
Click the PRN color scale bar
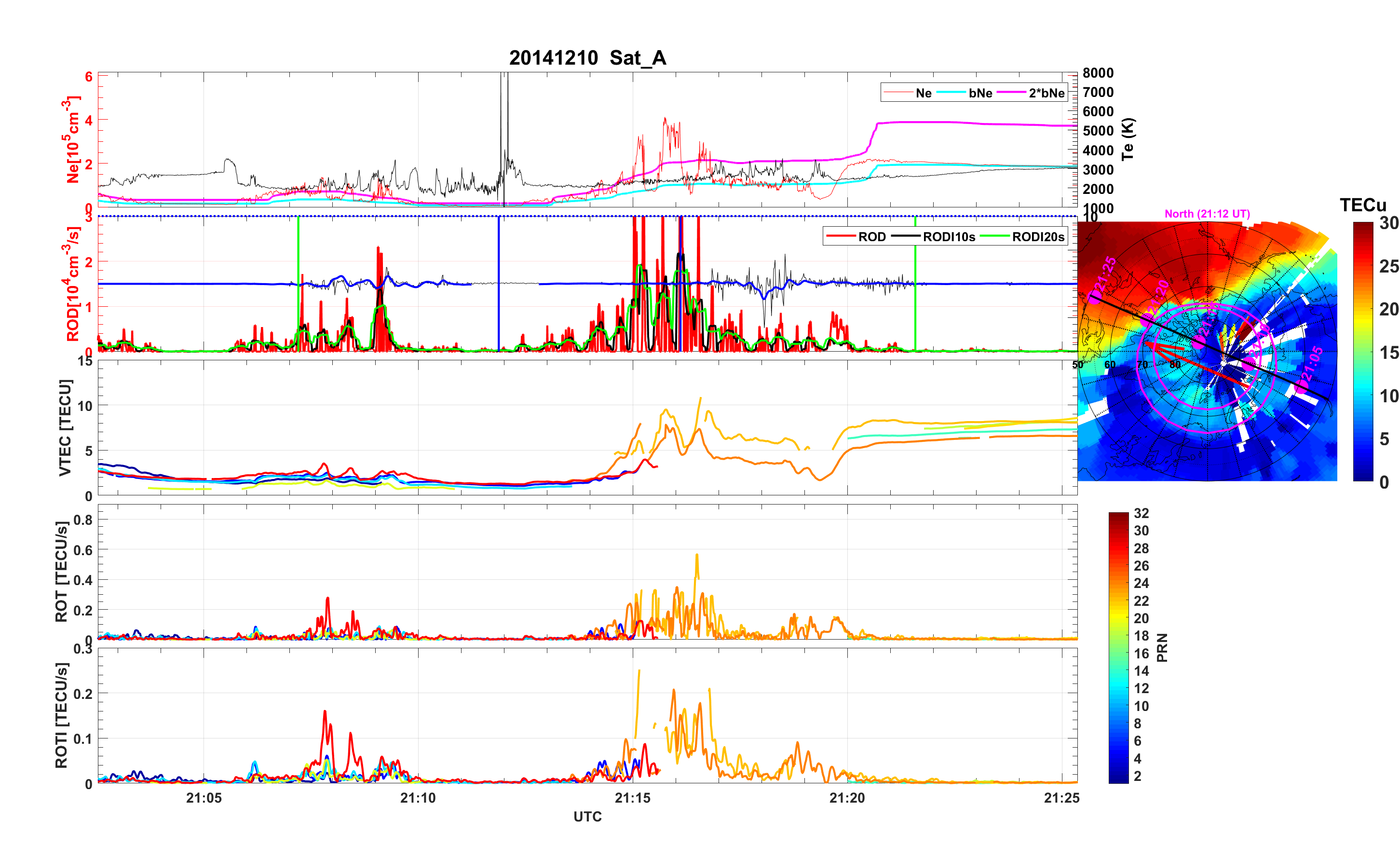coord(1118,647)
